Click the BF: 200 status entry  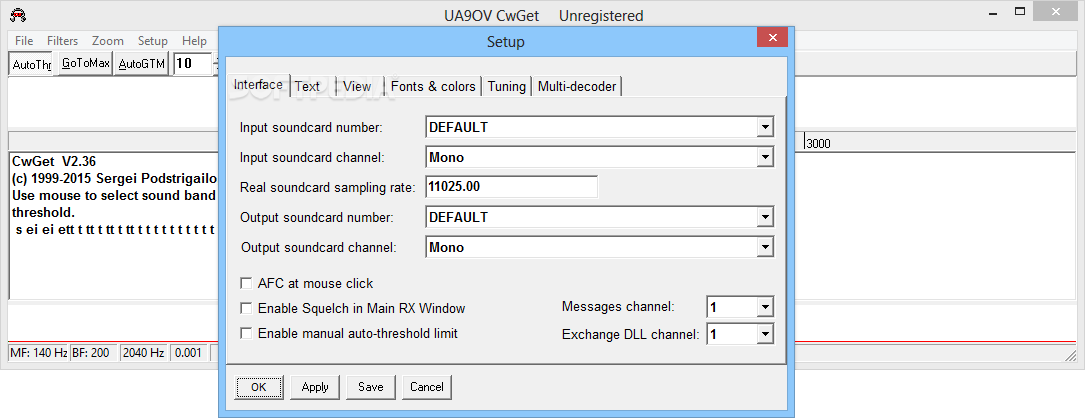pos(92,353)
